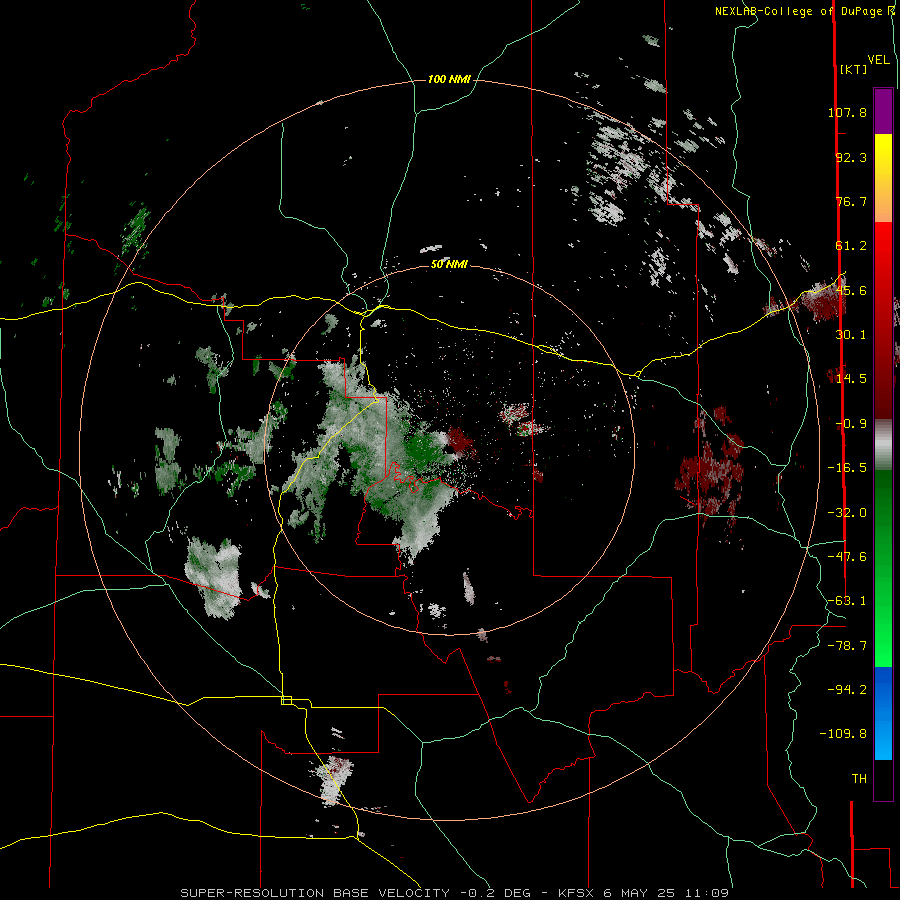Select the 61.2 velocity scale value
Image resolution: width=900 pixels, height=900 pixels.
coord(851,246)
